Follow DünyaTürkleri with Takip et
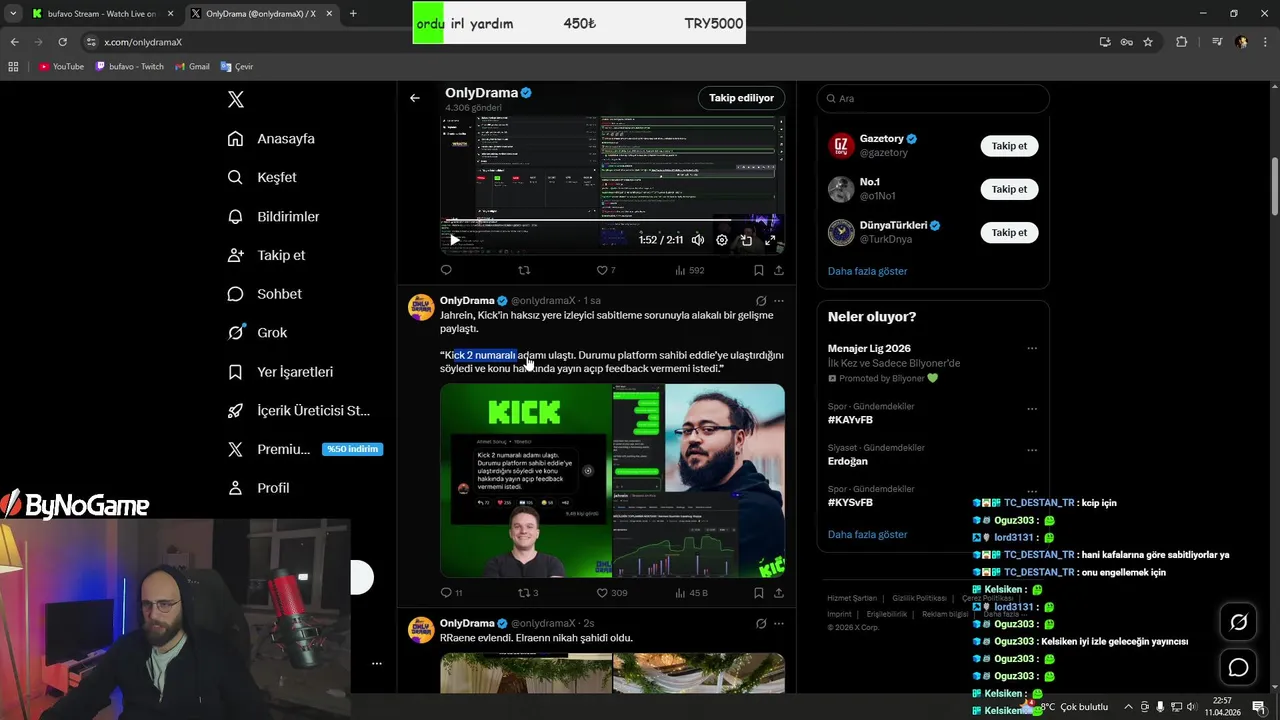Screen dimensions: 1280x720 click(1009, 232)
